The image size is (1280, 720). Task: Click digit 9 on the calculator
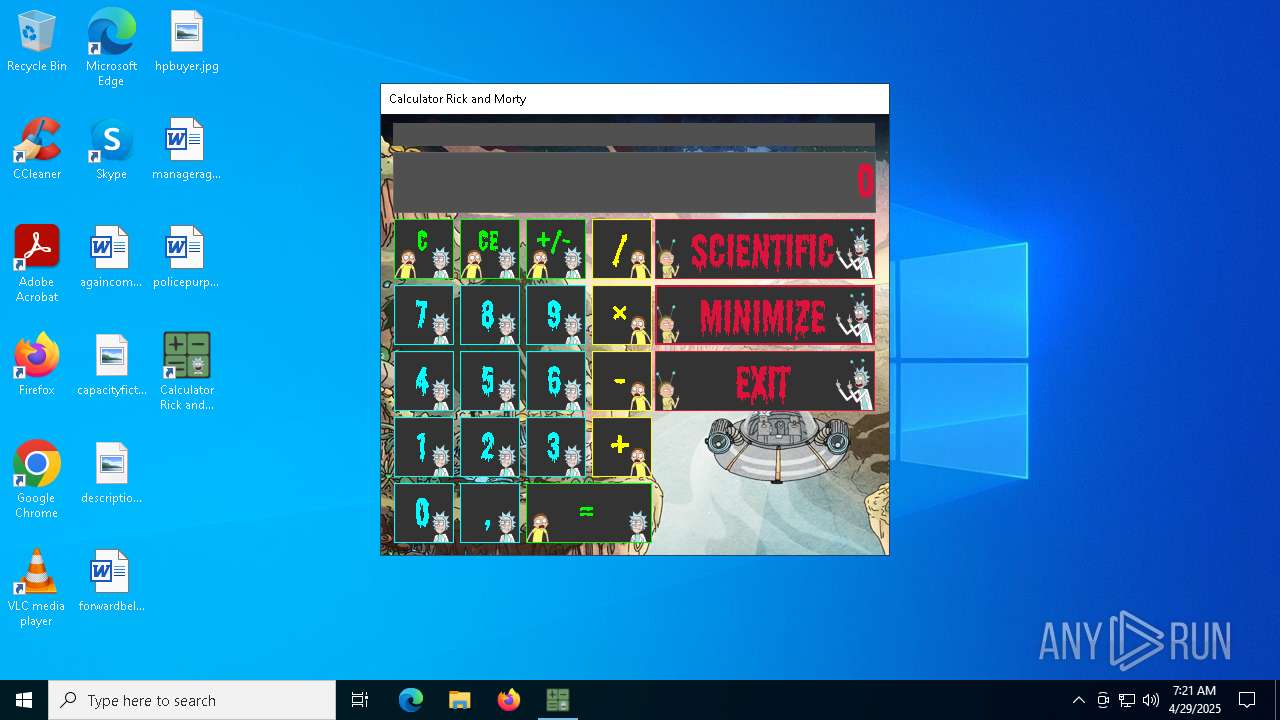click(556, 315)
